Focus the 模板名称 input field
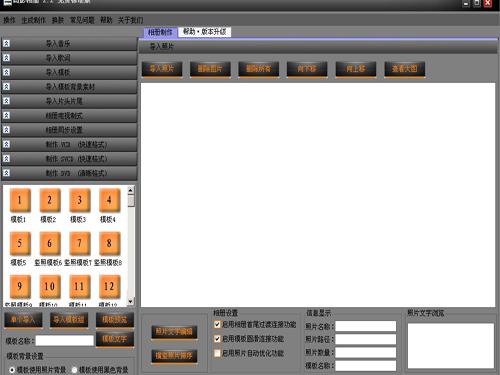This screenshot has width=500, height=375. coord(65,341)
